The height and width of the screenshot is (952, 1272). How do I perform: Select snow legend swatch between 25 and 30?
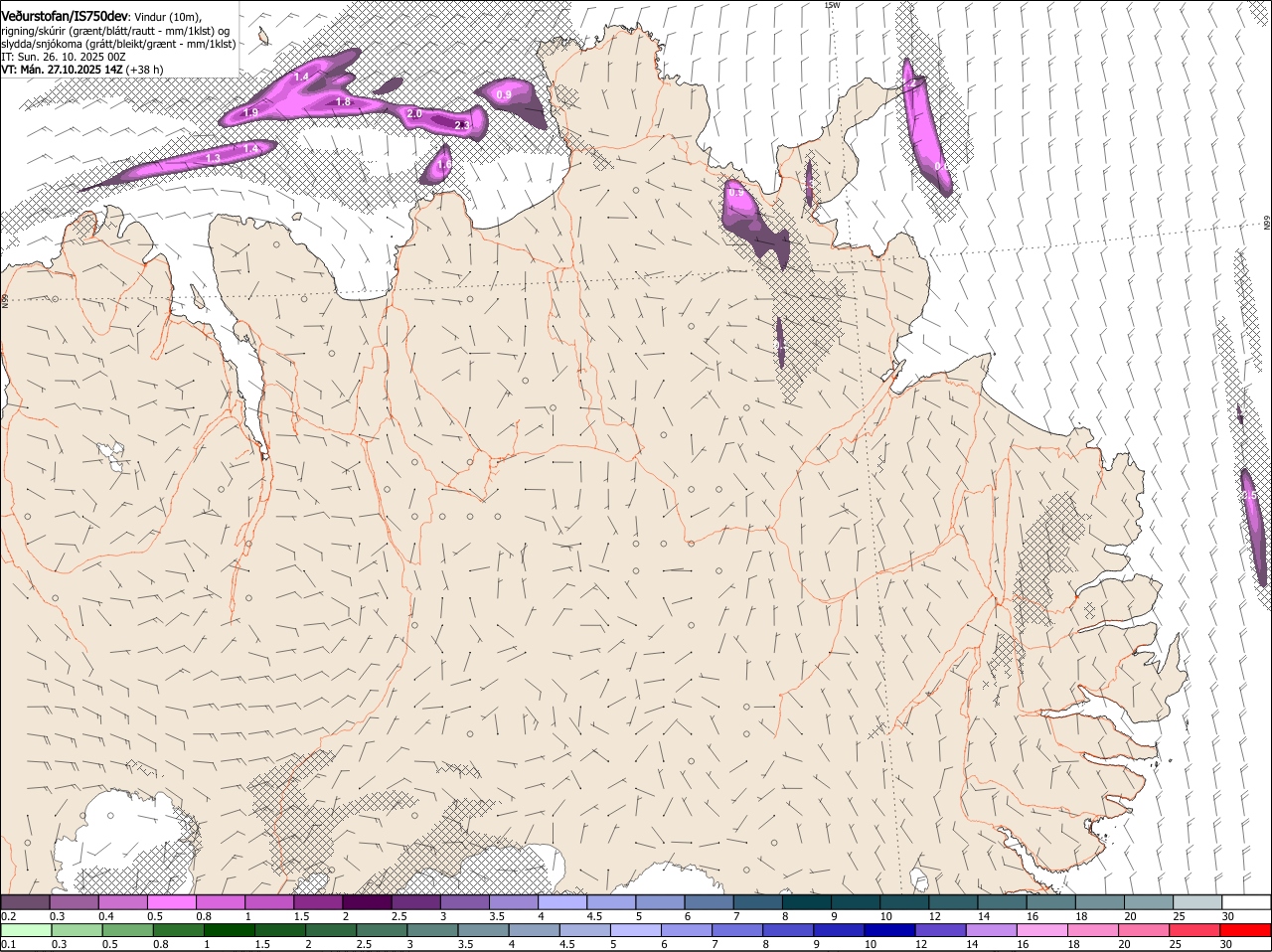[x=1197, y=902]
